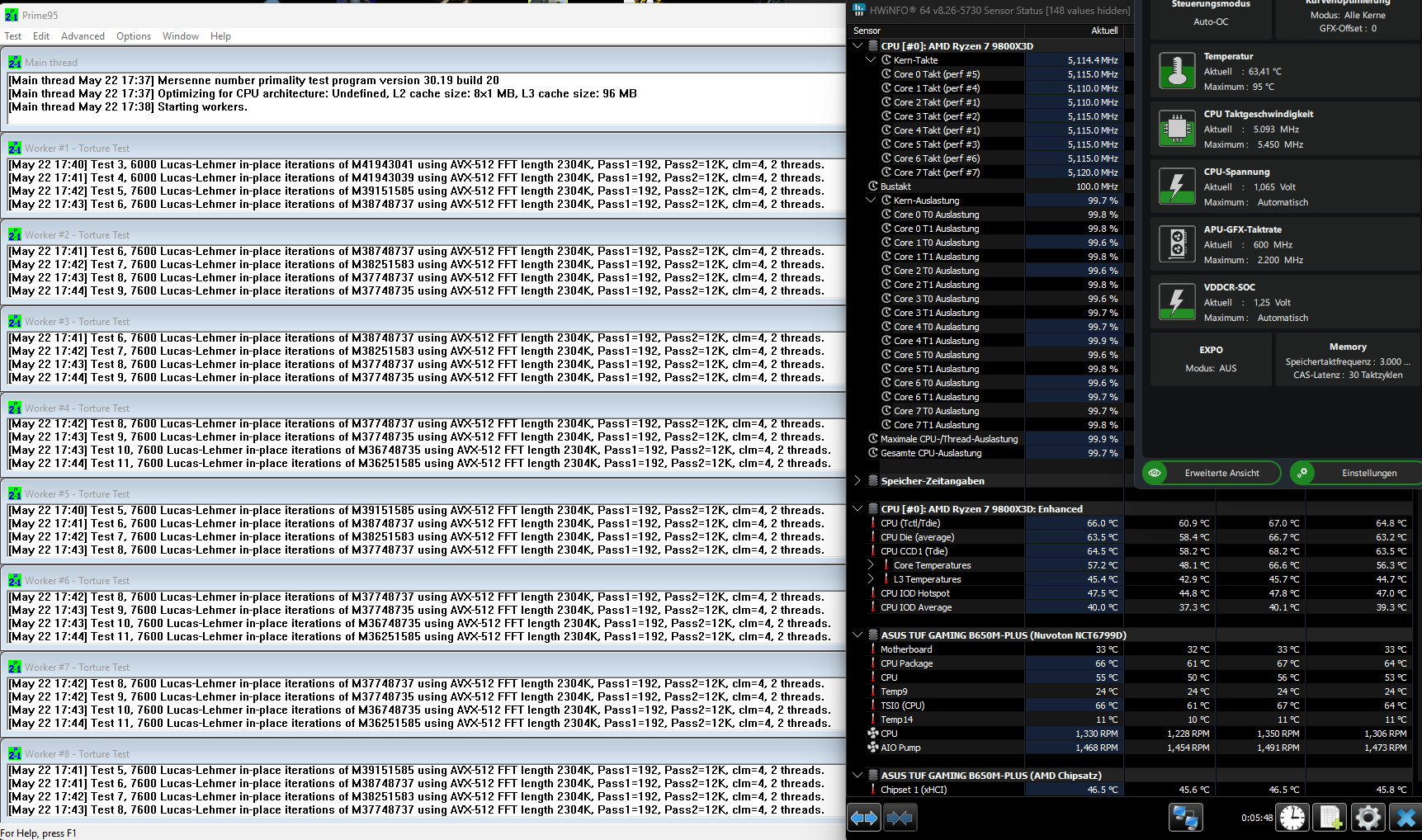Collapse the Kern-Takte tree node
This screenshot has height=840, width=1422.
coord(871,59)
